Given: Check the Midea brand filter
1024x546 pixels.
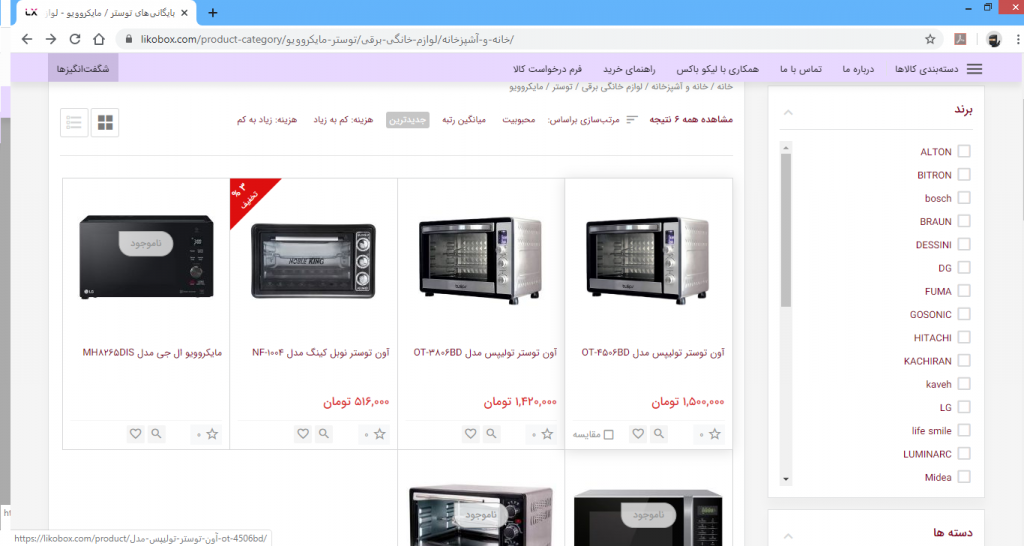Looking at the screenshot, I should [964, 477].
